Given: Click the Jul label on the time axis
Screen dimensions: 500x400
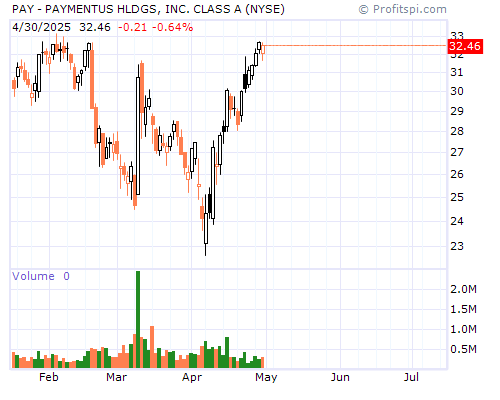Looking at the screenshot, I should [411, 377].
